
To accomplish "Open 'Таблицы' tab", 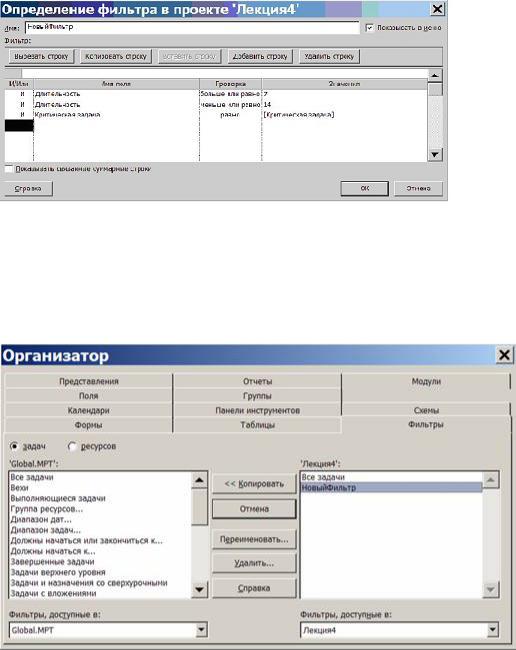I will [257, 425].
